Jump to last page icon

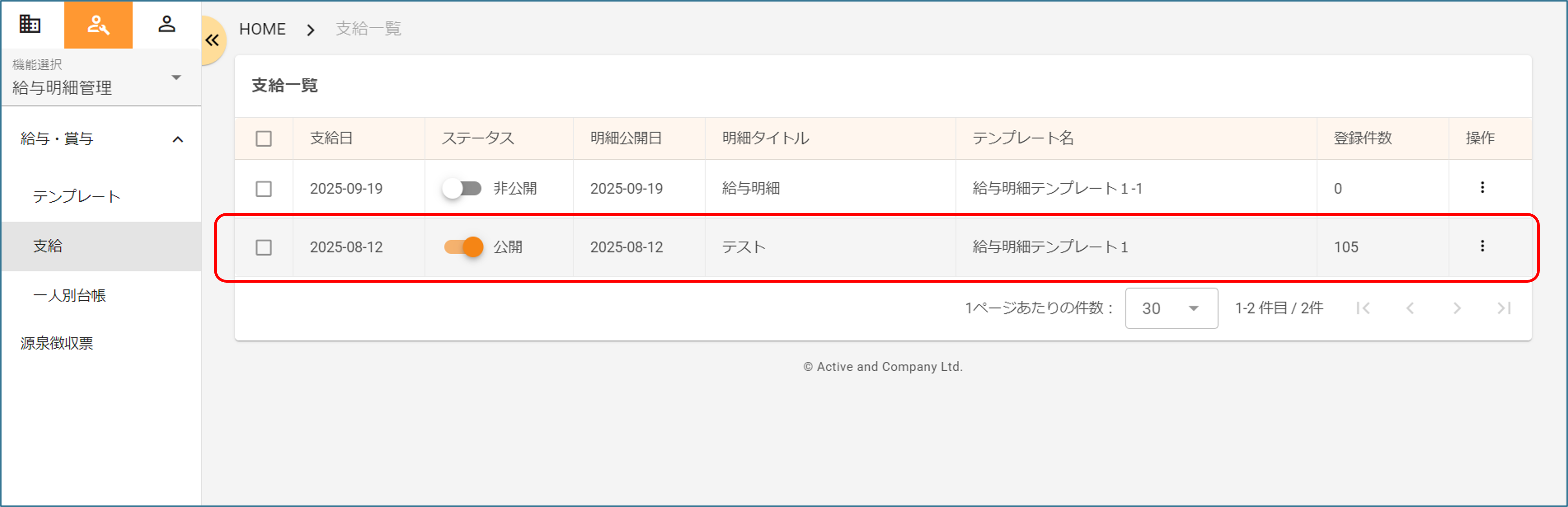point(1503,309)
